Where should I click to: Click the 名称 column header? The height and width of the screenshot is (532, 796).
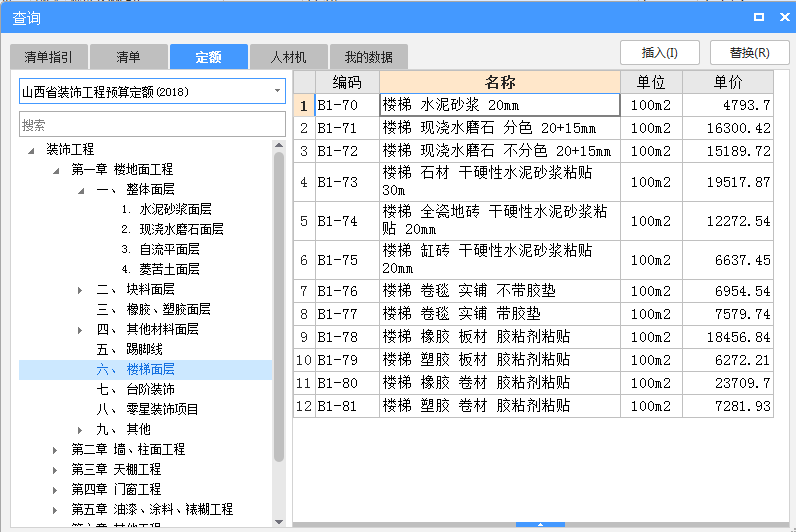(500, 82)
